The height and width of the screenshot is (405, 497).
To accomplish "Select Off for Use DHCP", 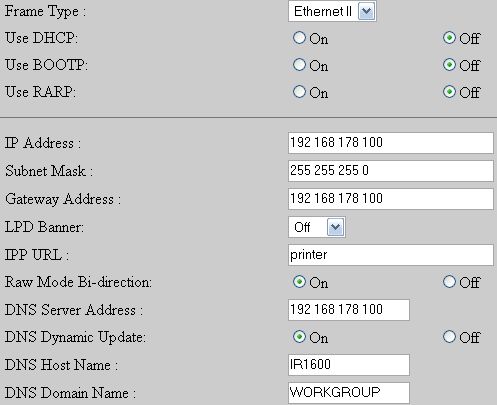I will click(x=449, y=38).
